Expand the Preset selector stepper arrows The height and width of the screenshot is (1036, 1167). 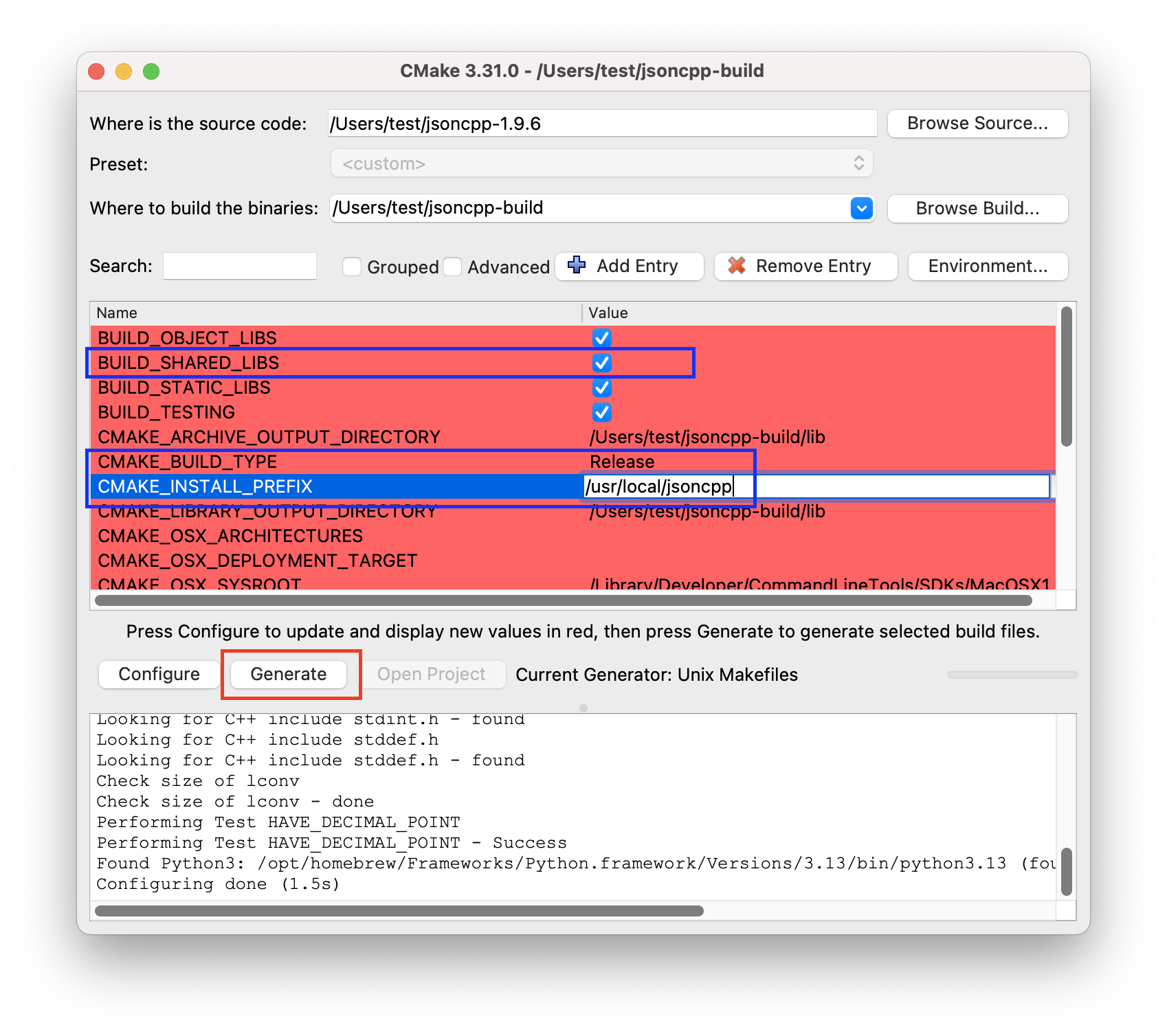click(858, 164)
